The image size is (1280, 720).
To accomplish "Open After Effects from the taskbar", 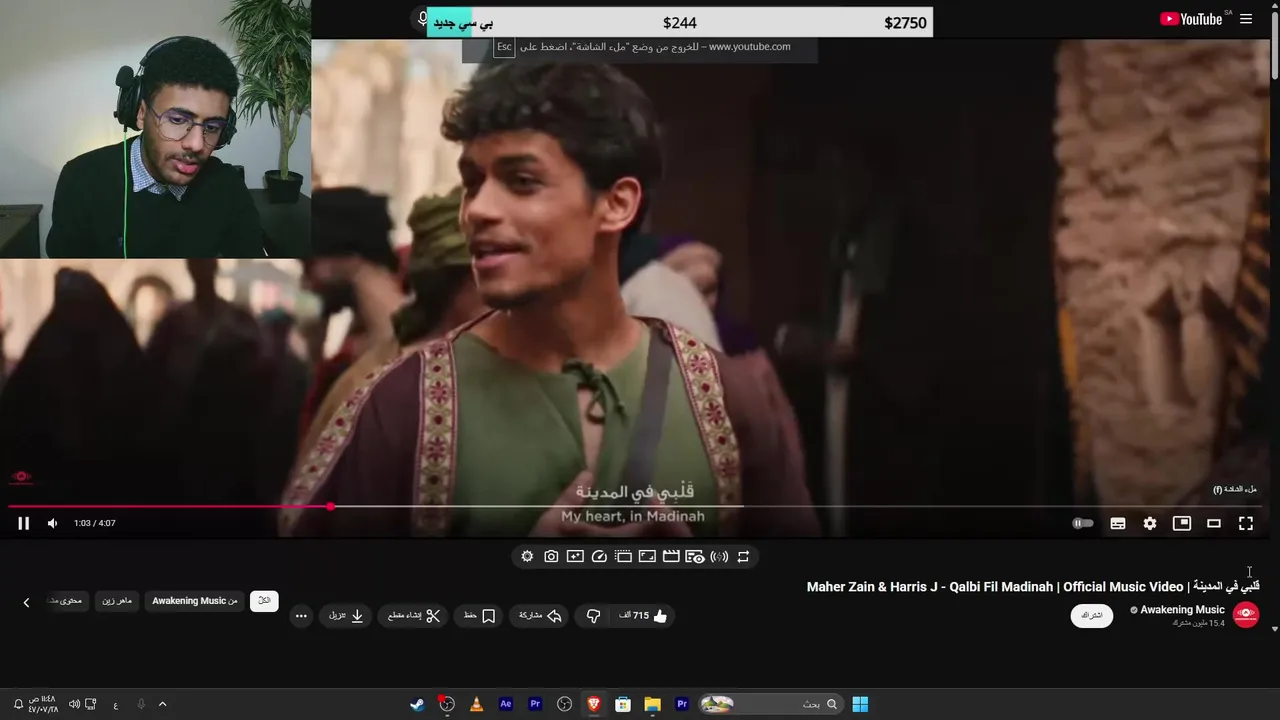I will (x=506, y=704).
